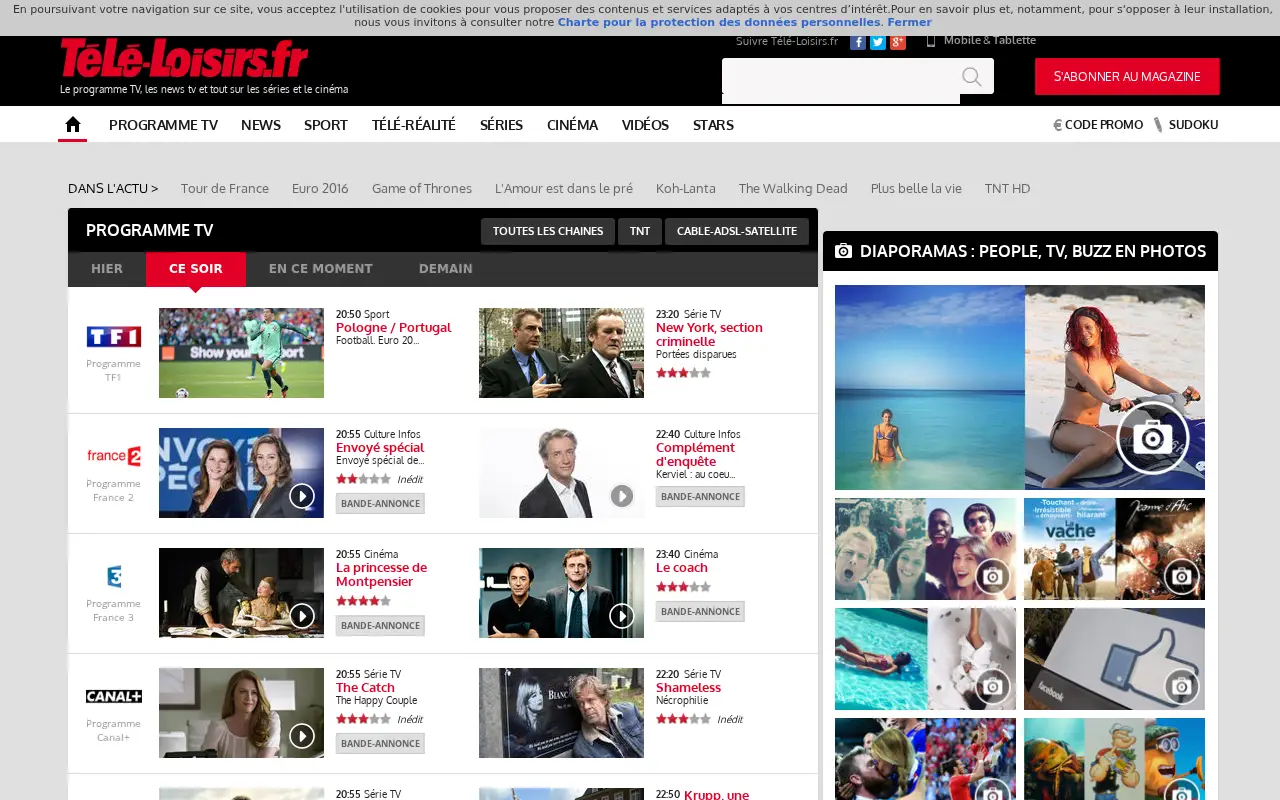Open the Télé-Réalité menu item
Image resolution: width=1280 pixels, height=800 pixels.
click(414, 125)
